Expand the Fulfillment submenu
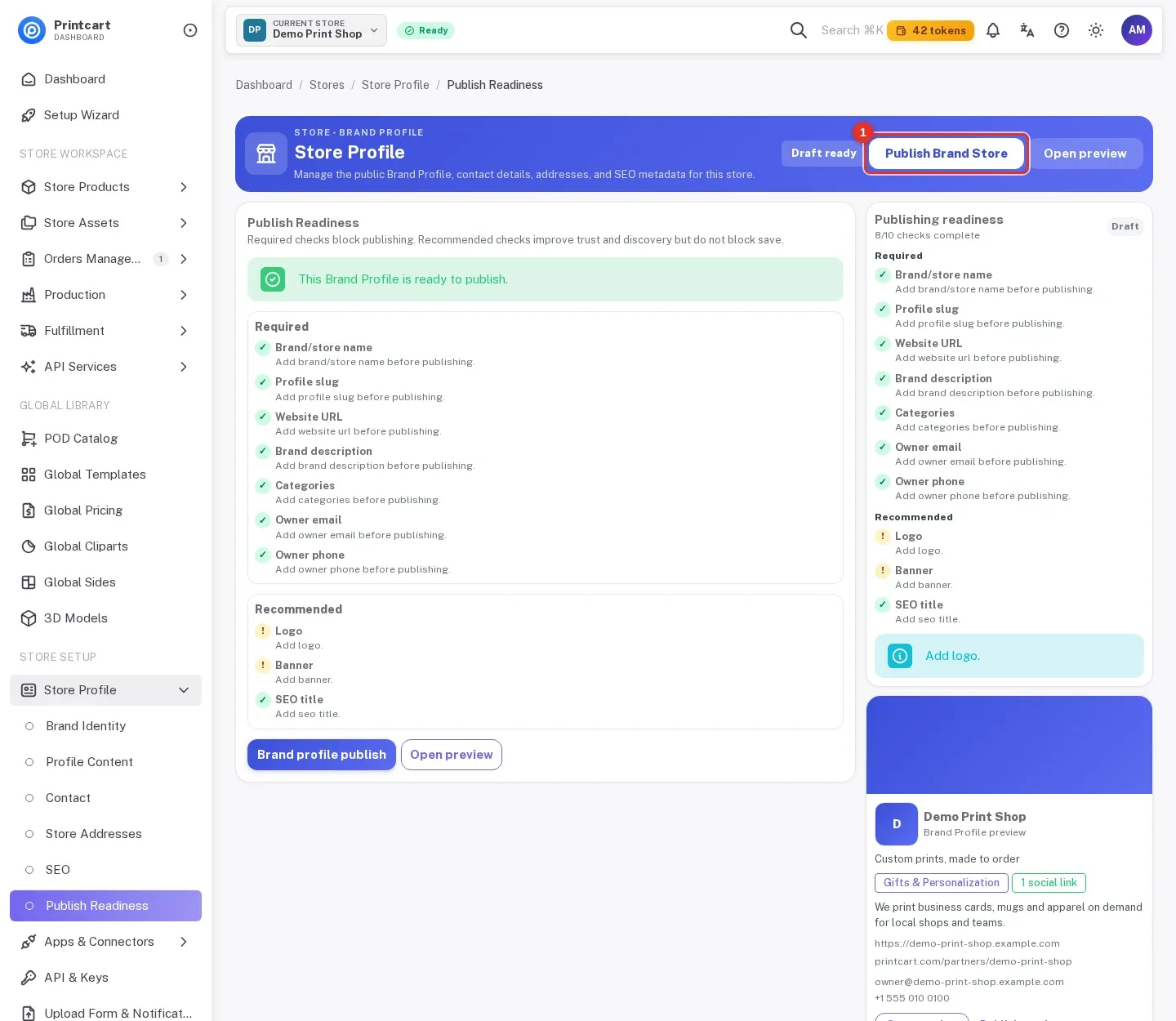Screen dimensions: 1176x1021 (184, 331)
